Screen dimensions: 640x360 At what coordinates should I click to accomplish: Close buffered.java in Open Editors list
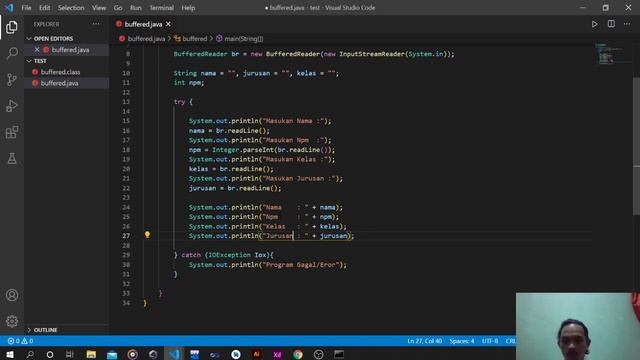click(37, 49)
